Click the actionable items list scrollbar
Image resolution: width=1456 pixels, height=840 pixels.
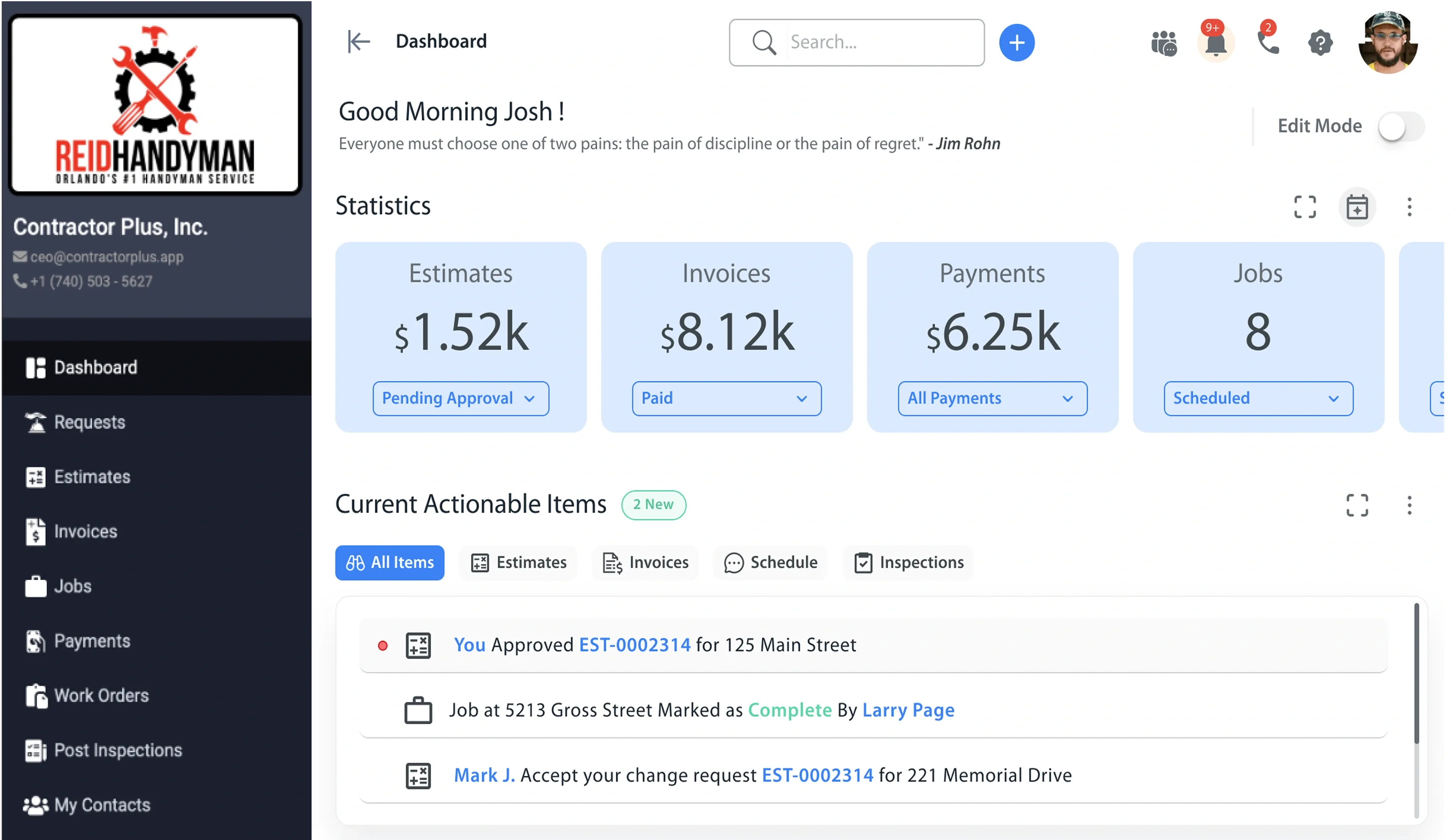point(1416,674)
